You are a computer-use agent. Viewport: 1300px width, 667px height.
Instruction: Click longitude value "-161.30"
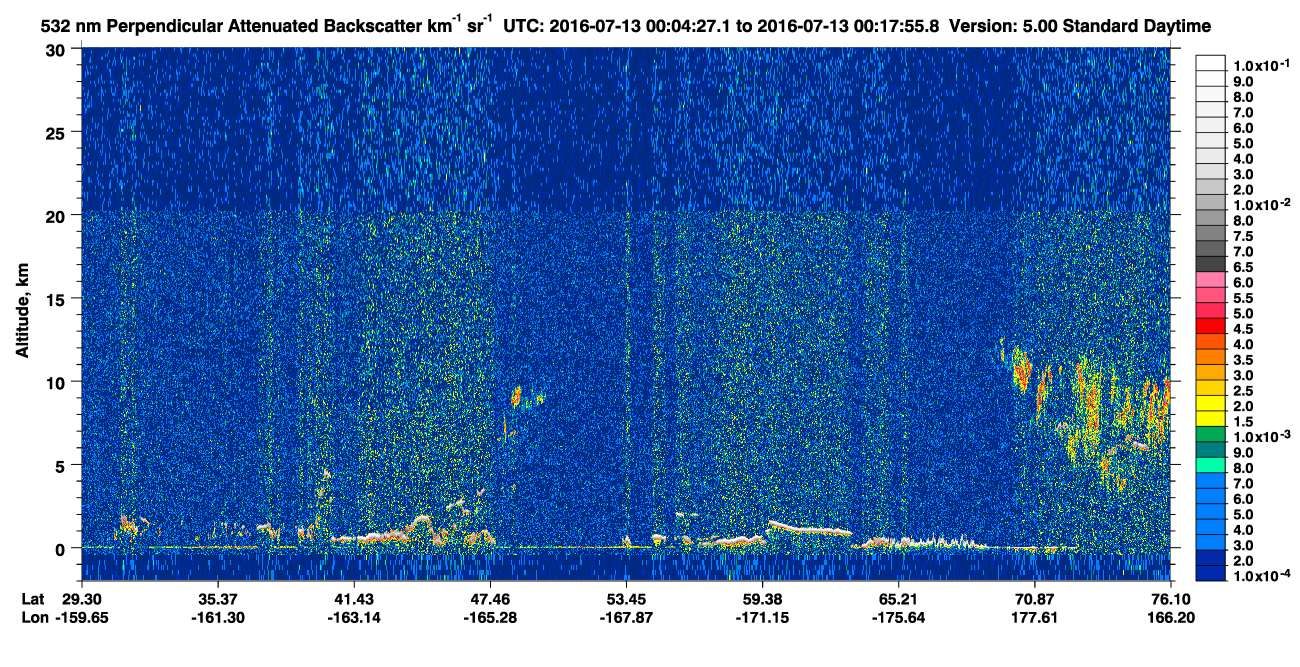coord(218,617)
